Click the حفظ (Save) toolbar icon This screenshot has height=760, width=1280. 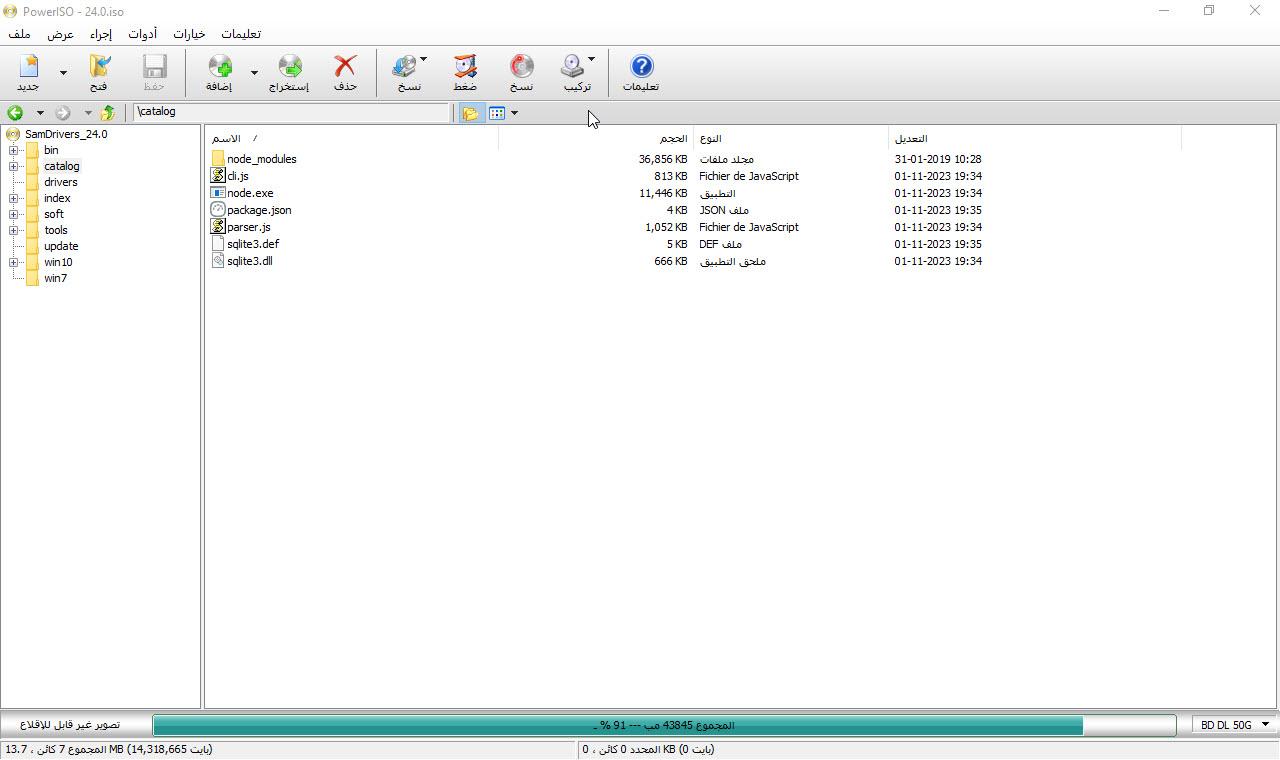[x=154, y=67]
